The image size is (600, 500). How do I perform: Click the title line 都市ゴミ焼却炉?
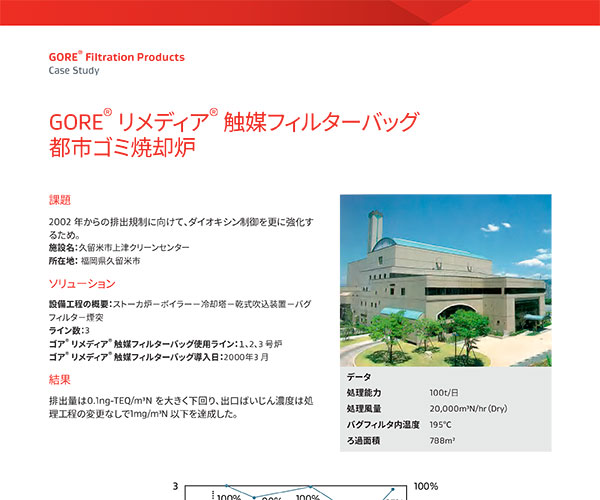pyautogui.click(x=122, y=147)
